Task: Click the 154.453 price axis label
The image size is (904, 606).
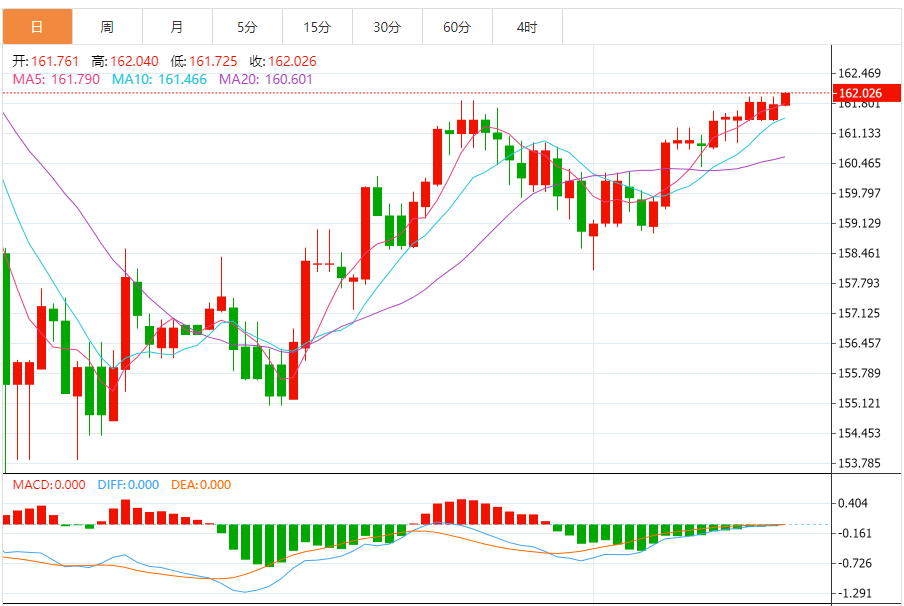Action: pyautogui.click(x=859, y=433)
